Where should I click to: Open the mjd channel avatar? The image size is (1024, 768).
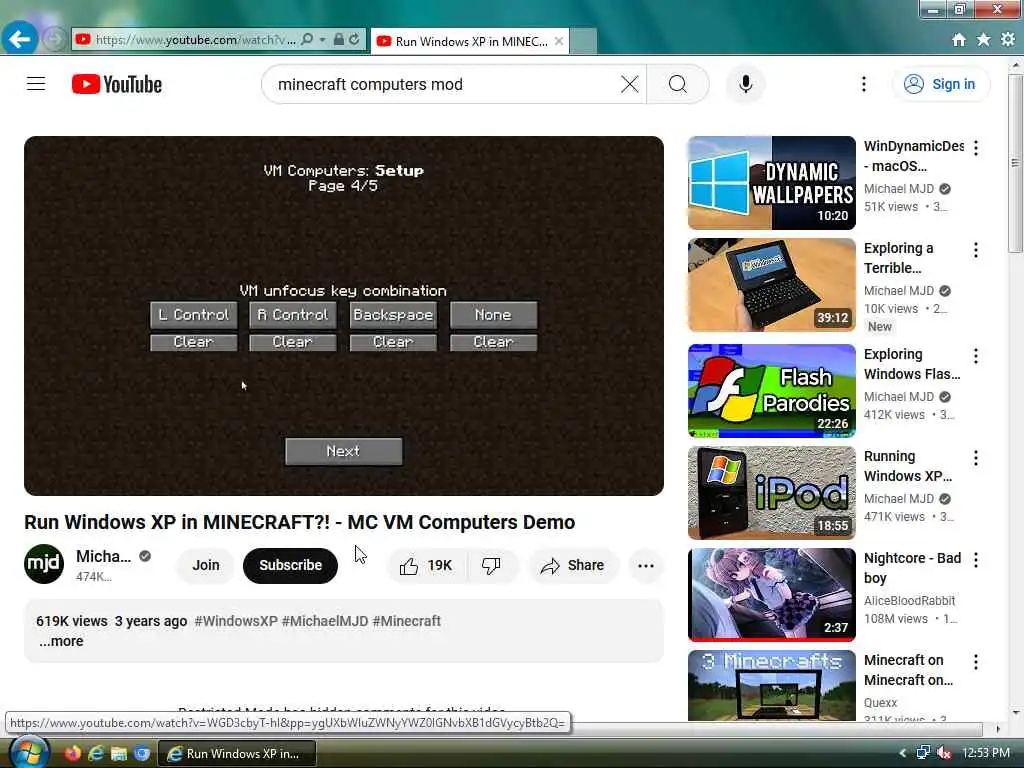[x=44, y=564]
